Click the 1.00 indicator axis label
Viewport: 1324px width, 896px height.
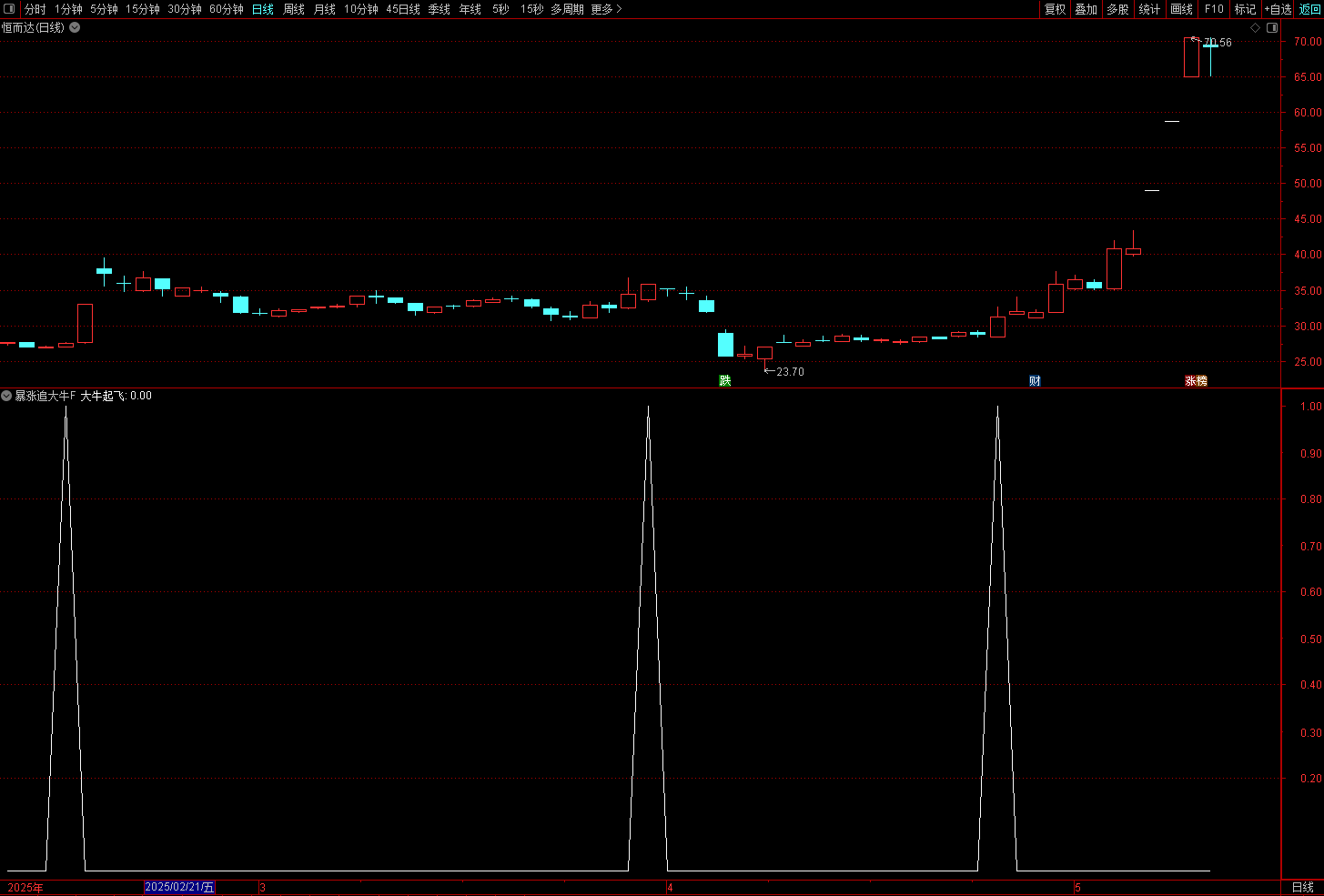(1311, 407)
